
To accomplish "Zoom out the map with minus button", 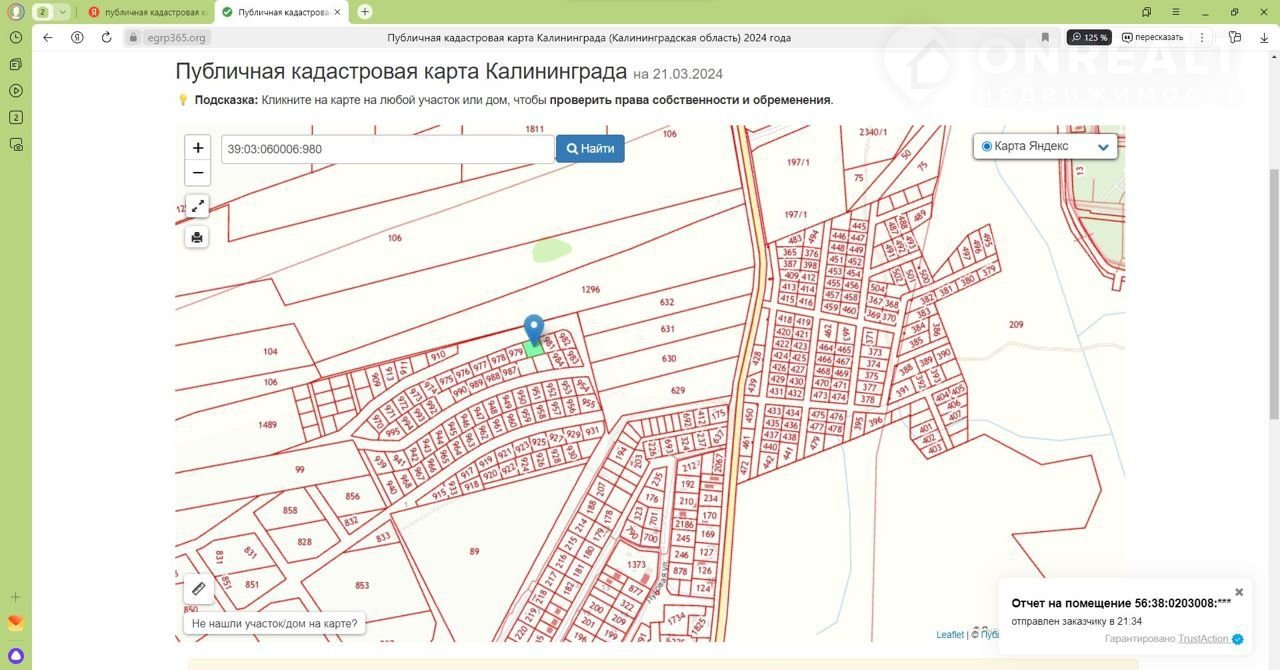I will (198, 173).
